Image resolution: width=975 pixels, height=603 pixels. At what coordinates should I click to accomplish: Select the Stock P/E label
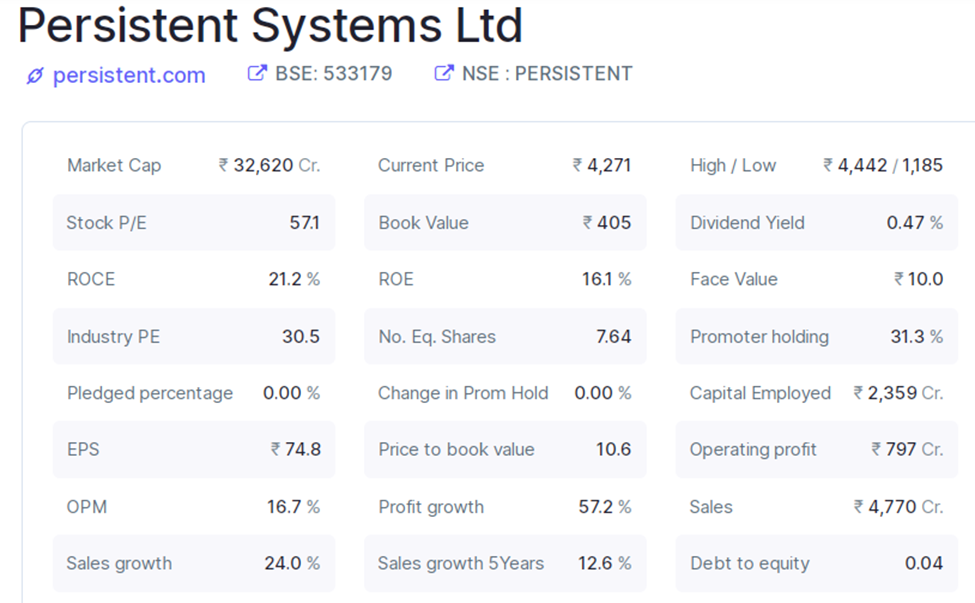click(x=106, y=223)
